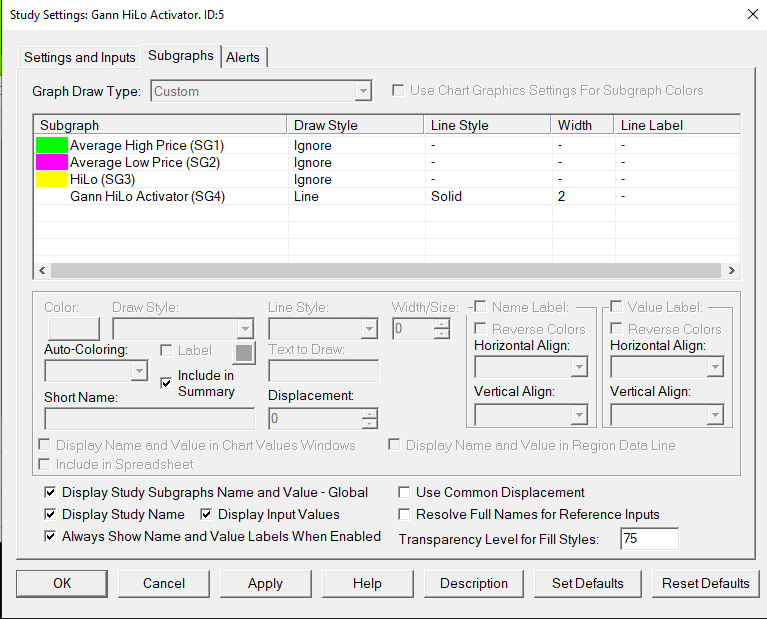This screenshot has height=619, width=767.
Task: Click the Draw Style column header
Action: [356, 125]
